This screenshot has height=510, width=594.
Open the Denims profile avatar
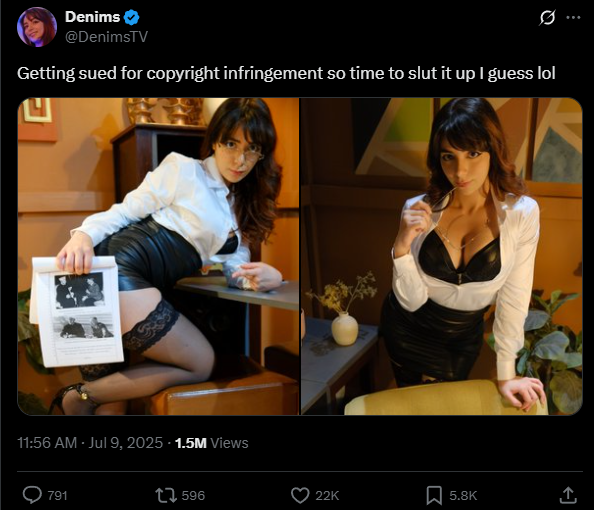click(37, 27)
